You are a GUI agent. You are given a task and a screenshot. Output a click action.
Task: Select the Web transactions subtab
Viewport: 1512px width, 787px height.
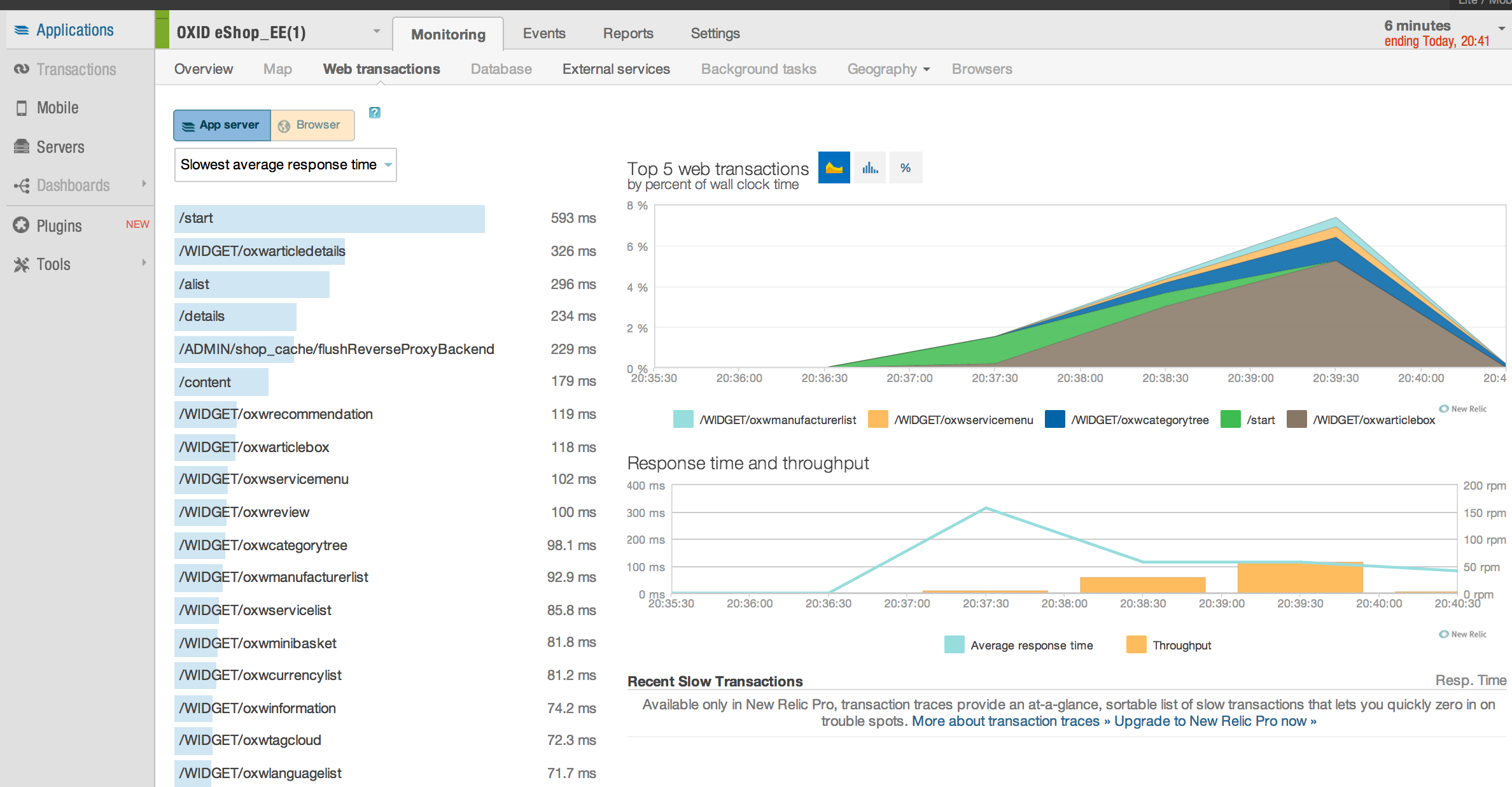(381, 69)
